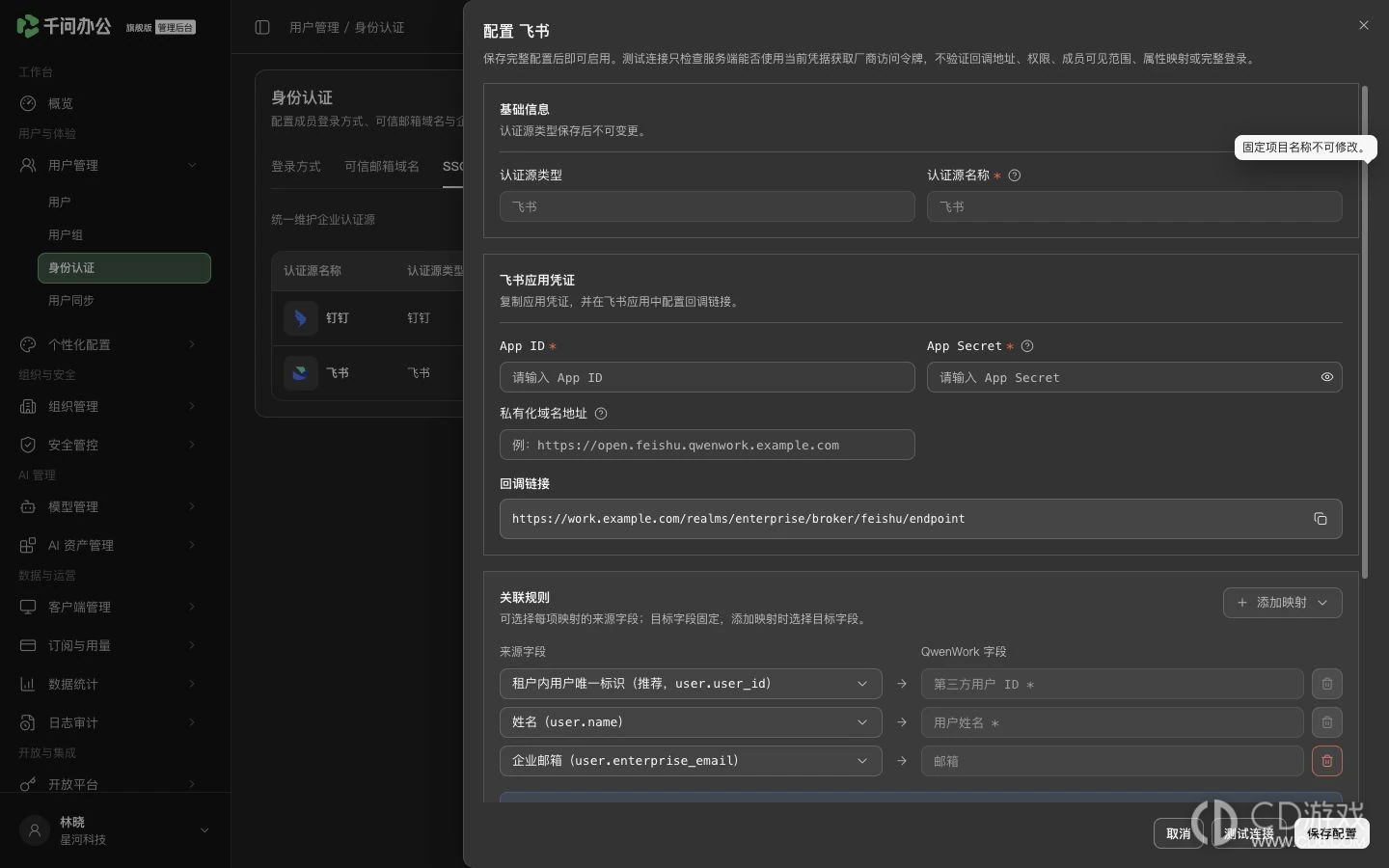Click the 保存配置 button
The width and height of the screenshot is (1389, 868).
(1331, 833)
